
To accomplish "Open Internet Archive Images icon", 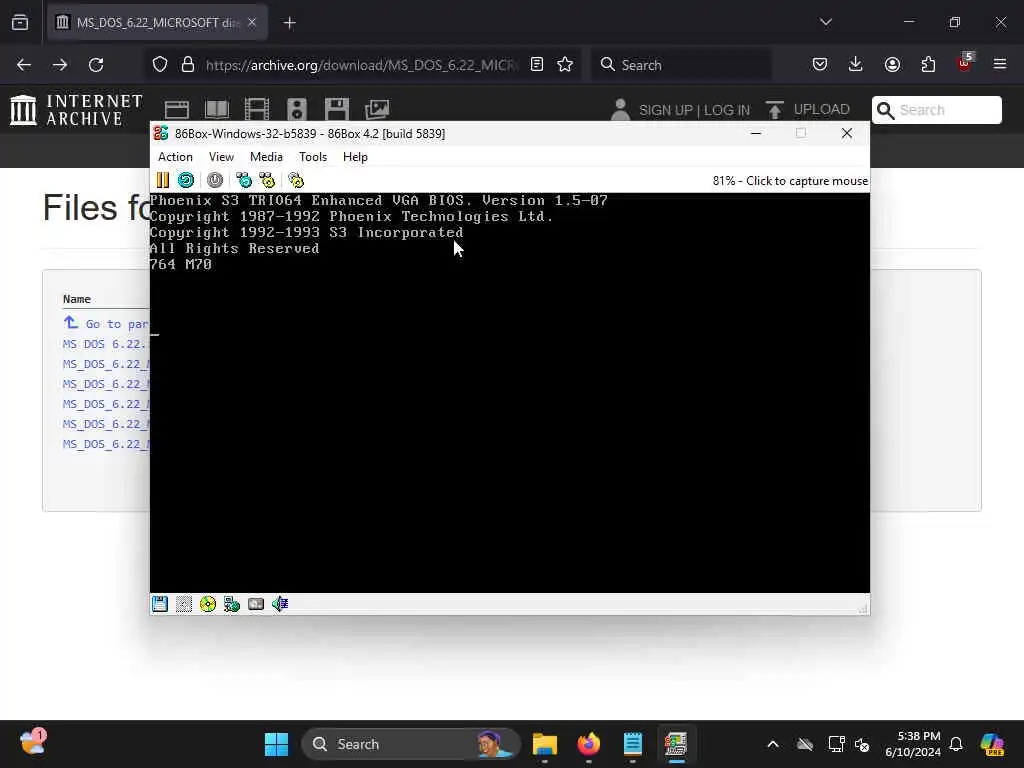I will [x=377, y=109].
